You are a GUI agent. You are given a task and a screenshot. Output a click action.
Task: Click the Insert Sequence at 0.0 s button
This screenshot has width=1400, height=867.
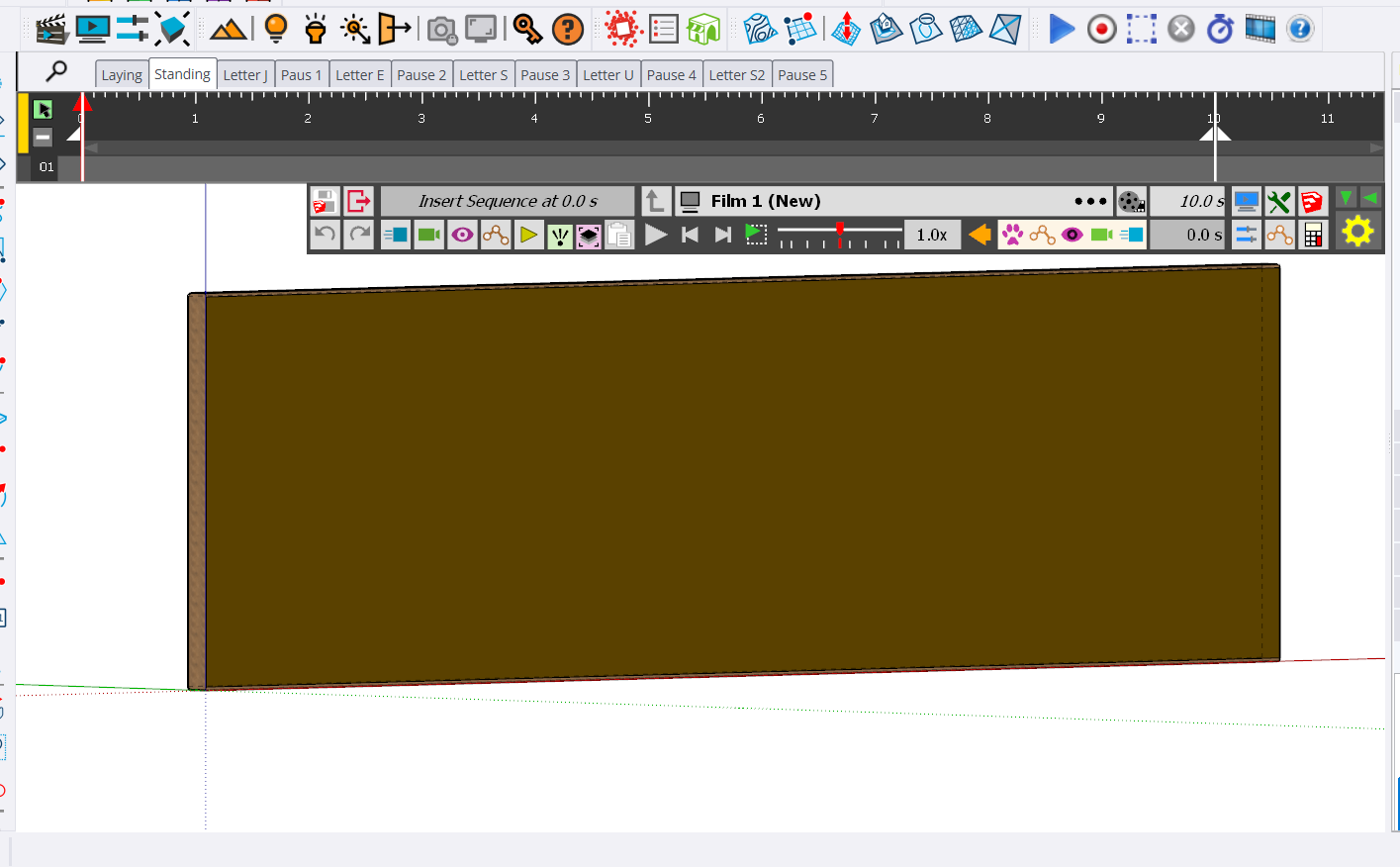(508, 201)
